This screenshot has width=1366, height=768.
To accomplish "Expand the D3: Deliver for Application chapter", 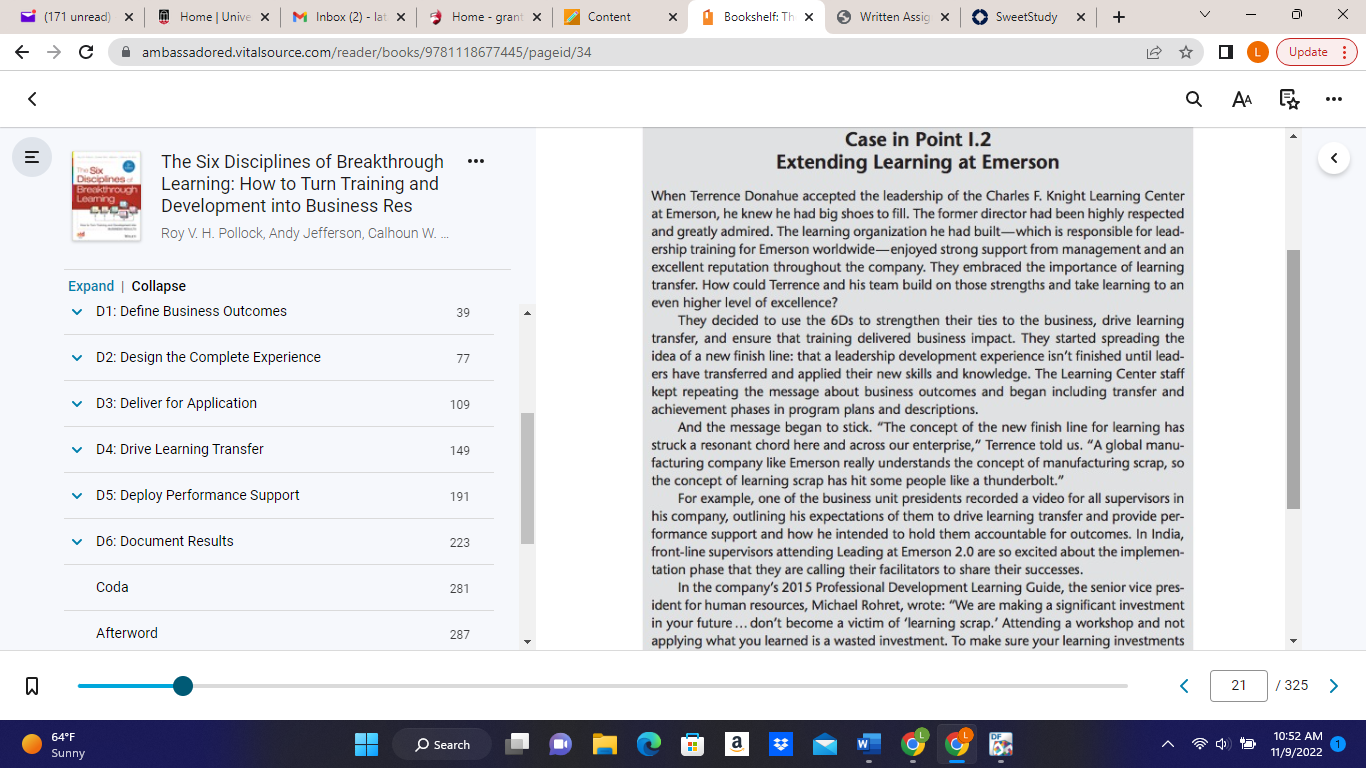I will click(x=77, y=404).
